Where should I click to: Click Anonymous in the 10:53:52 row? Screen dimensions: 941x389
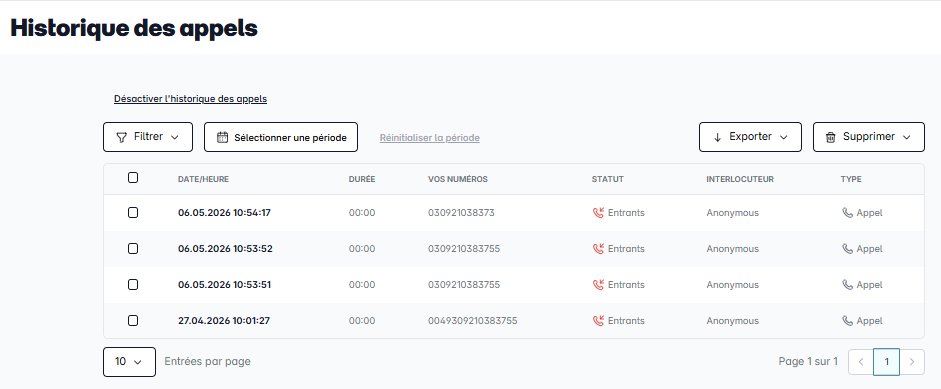pyautogui.click(x=733, y=249)
